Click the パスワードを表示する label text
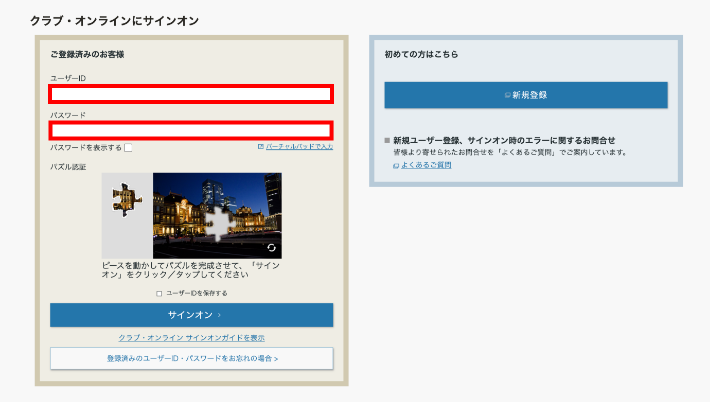The image size is (710, 402). (x=86, y=148)
